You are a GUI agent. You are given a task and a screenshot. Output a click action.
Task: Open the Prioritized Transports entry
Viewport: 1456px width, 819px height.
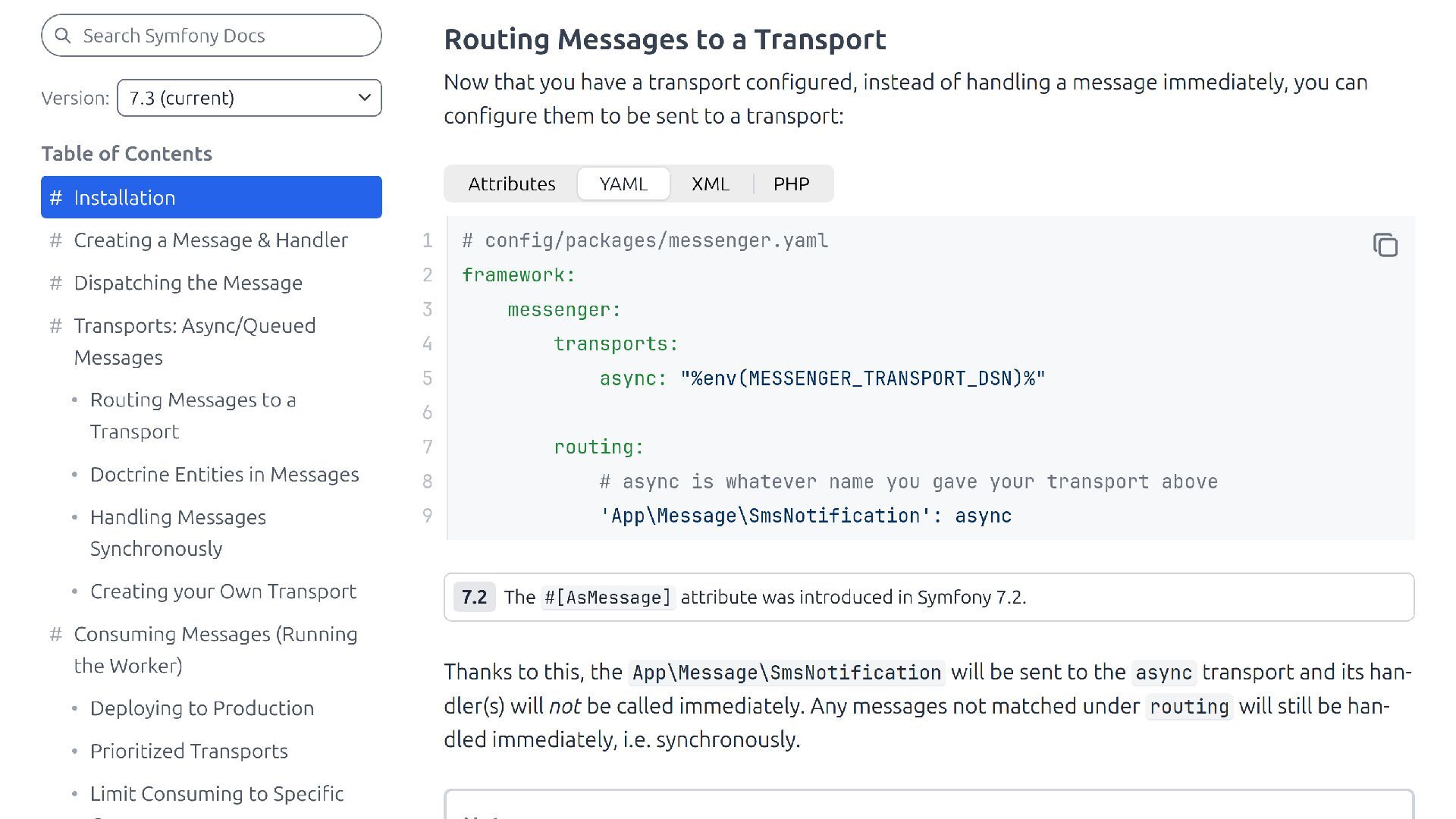[188, 752]
